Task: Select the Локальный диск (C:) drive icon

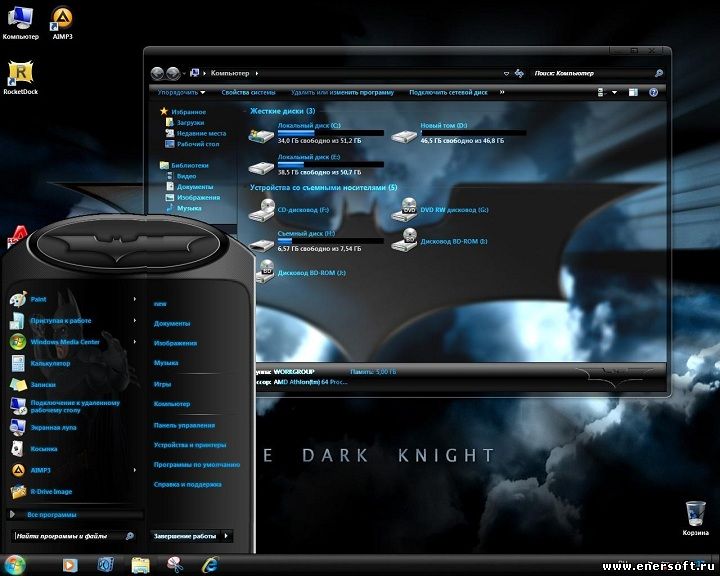Action: point(261,135)
